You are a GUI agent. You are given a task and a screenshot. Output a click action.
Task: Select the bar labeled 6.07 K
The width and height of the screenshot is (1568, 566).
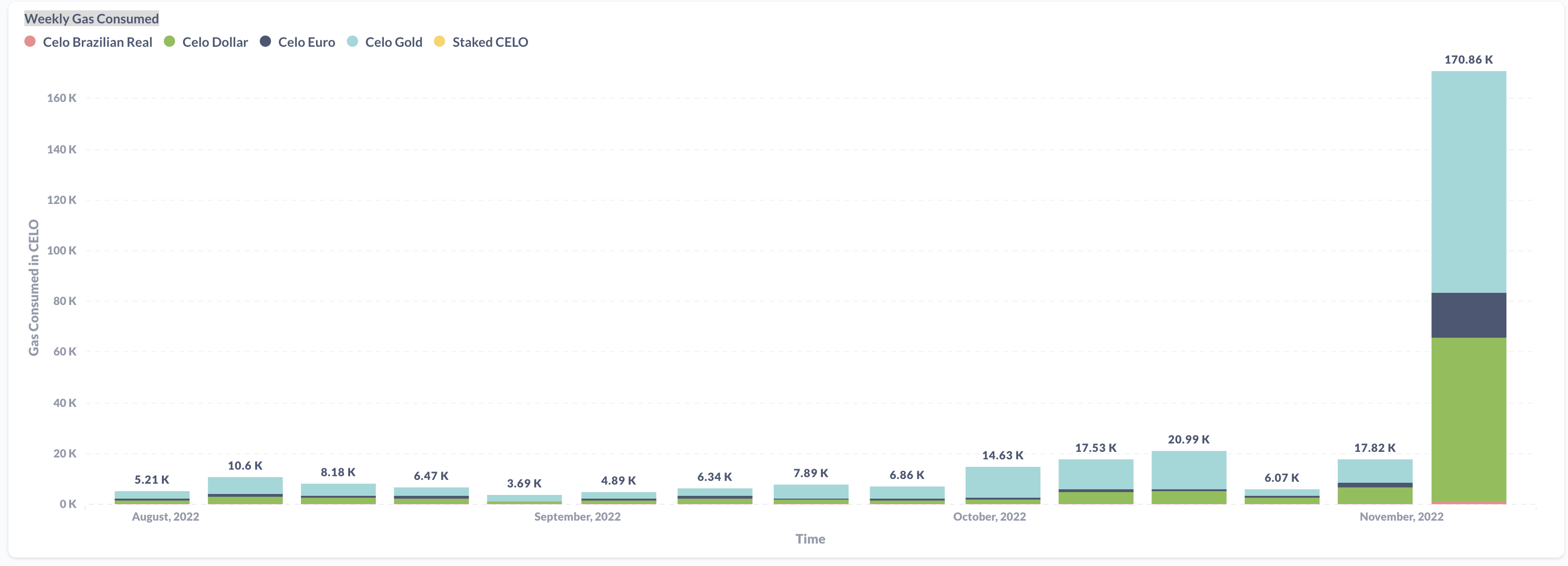click(x=1282, y=497)
